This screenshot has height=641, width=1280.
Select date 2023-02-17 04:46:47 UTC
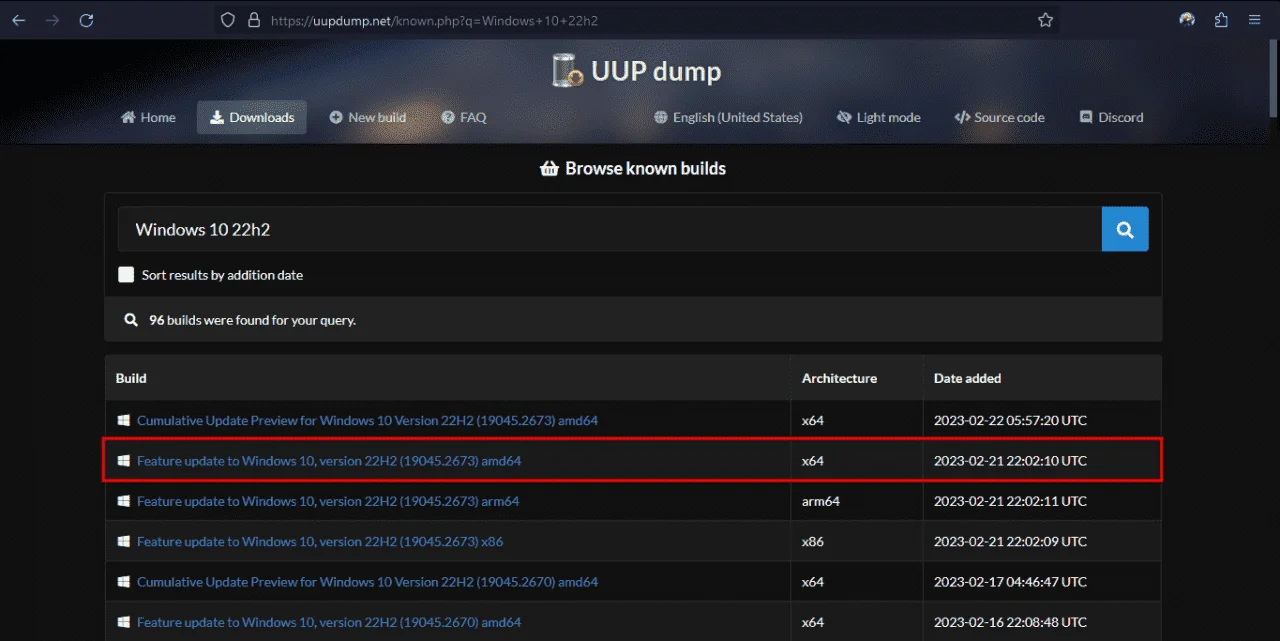(1010, 581)
